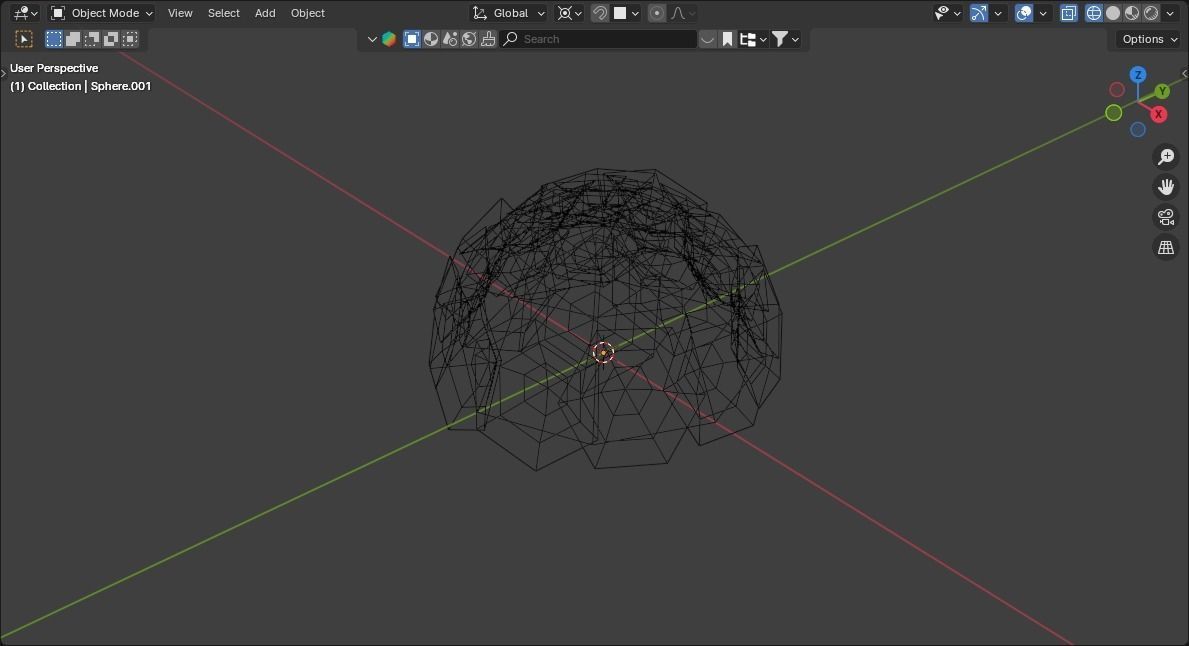Click the red X axis gizmo
This screenshot has height=646, width=1189.
1158,114
